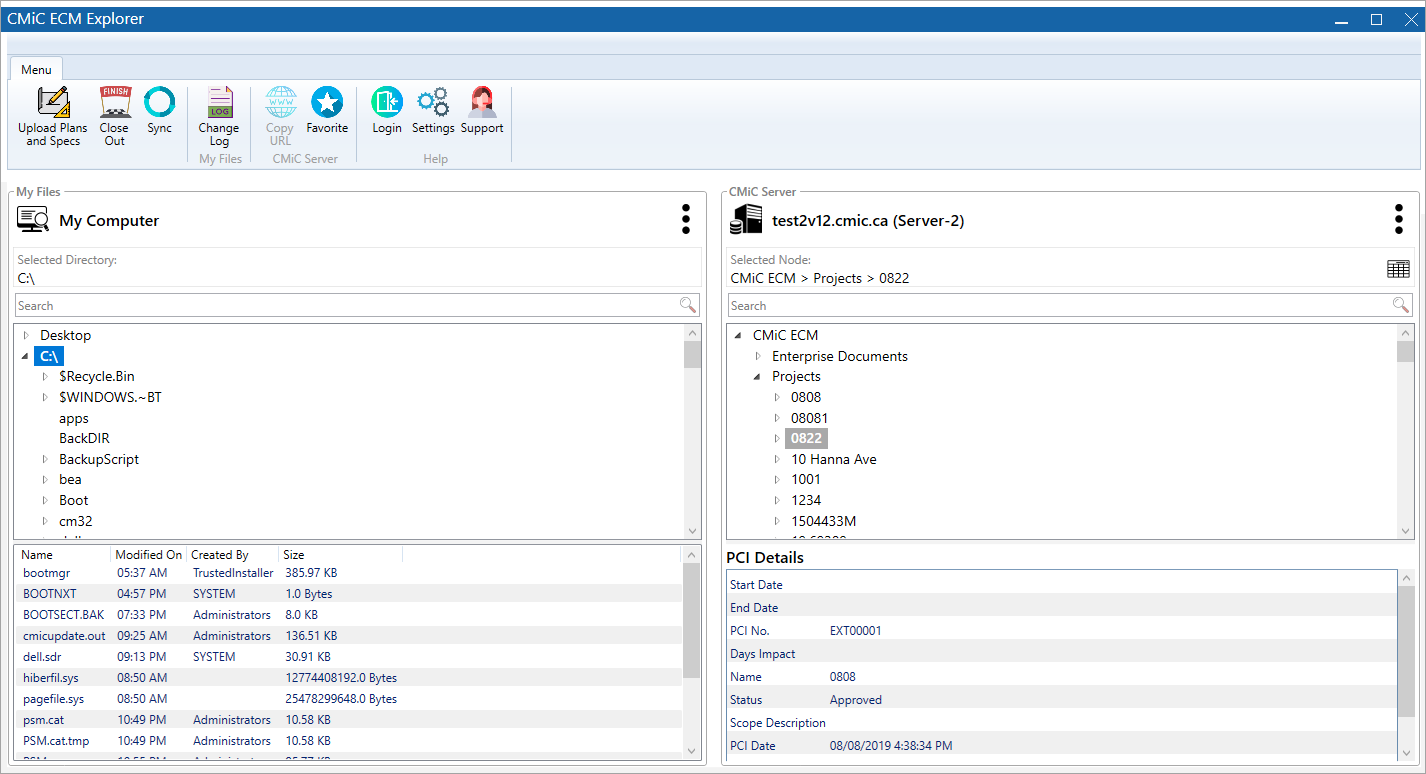Click local folder tree scrollbar down arrow

pos(692,531)
